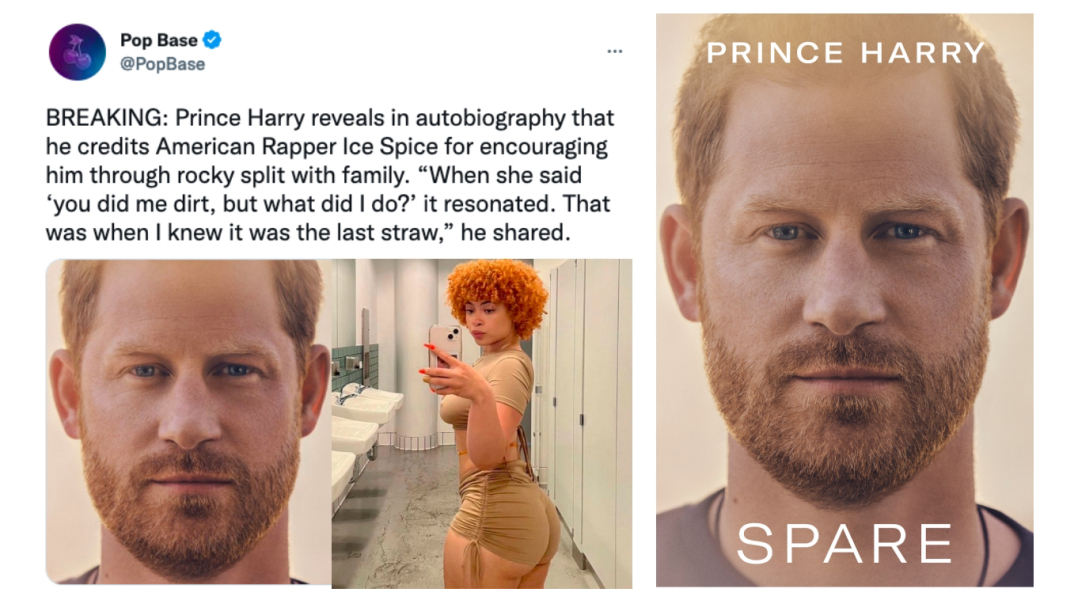Open the @PopBase handle link
Screen dimensions: 1074x600
coord(162,64)
